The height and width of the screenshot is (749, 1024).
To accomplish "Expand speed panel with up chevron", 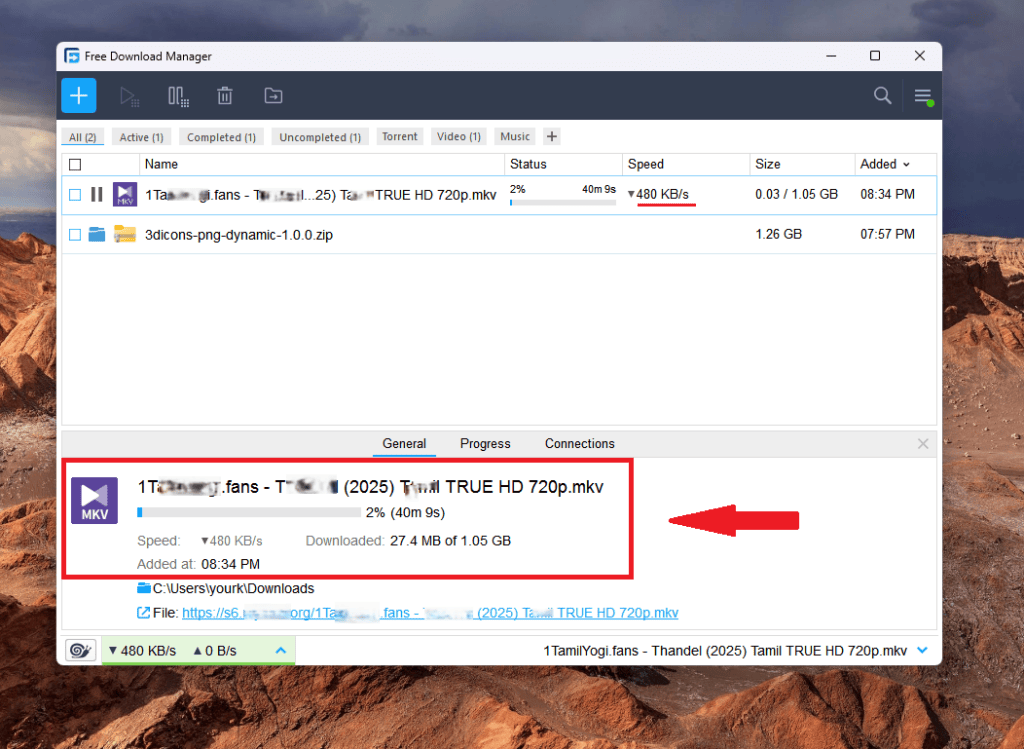I will click(x=281, y=650).
